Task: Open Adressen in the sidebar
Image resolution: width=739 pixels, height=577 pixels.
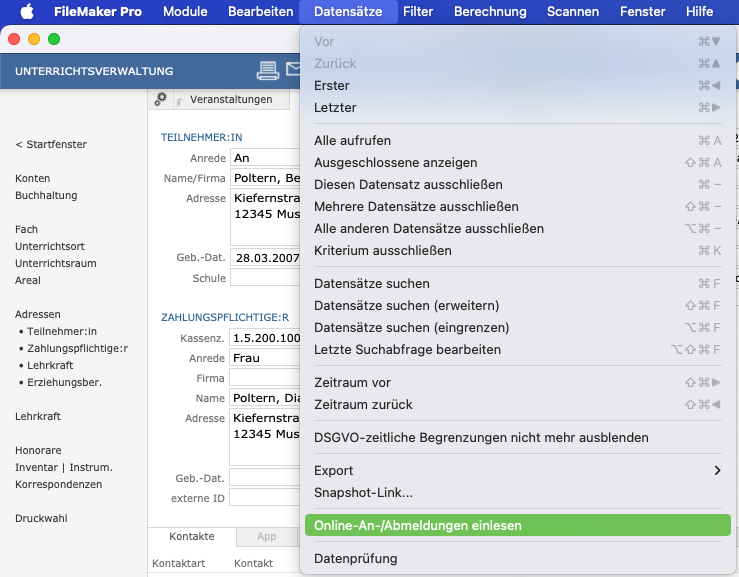Action: 38,314
